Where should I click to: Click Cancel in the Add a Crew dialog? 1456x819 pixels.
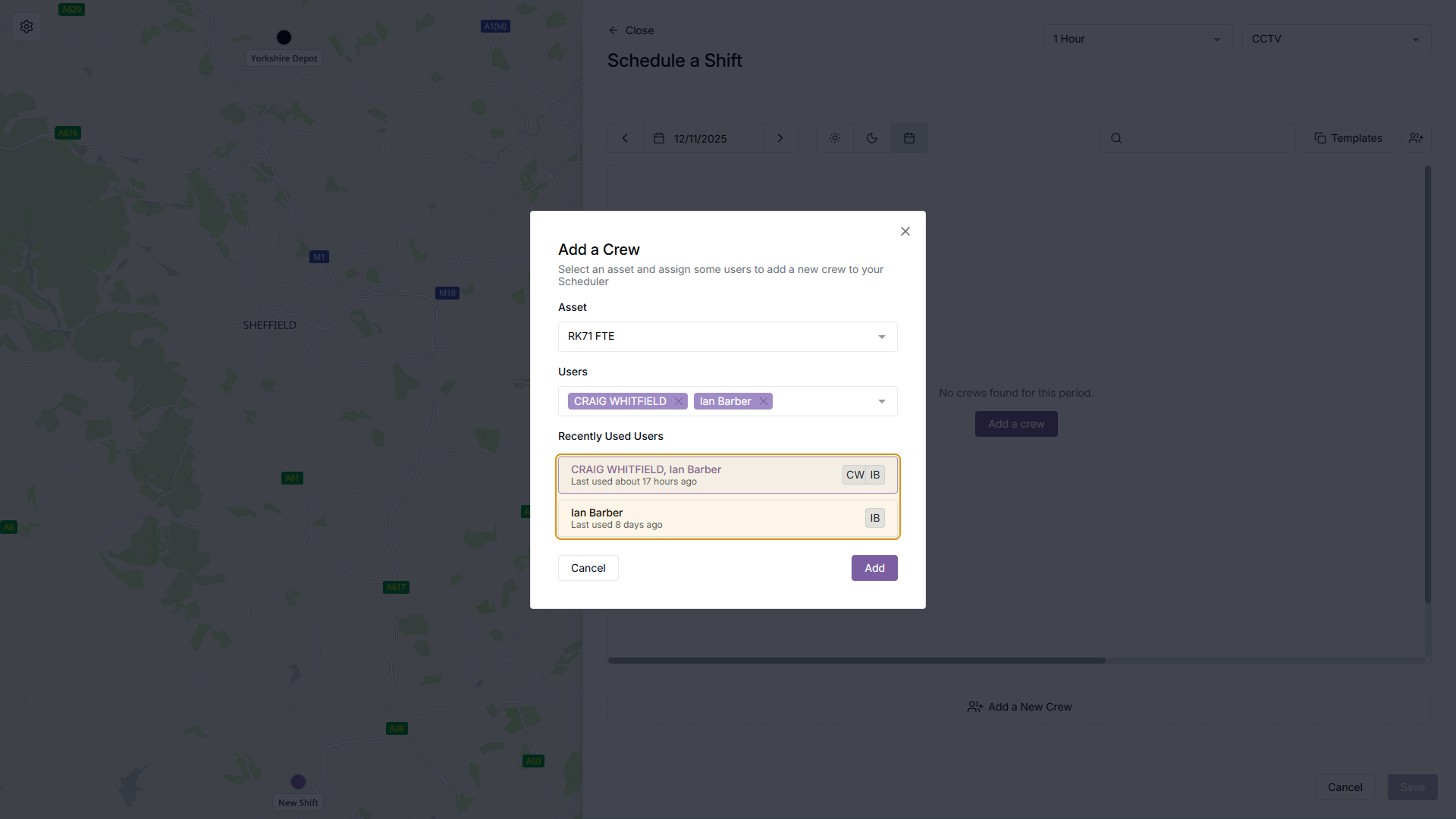click(588, 568)
